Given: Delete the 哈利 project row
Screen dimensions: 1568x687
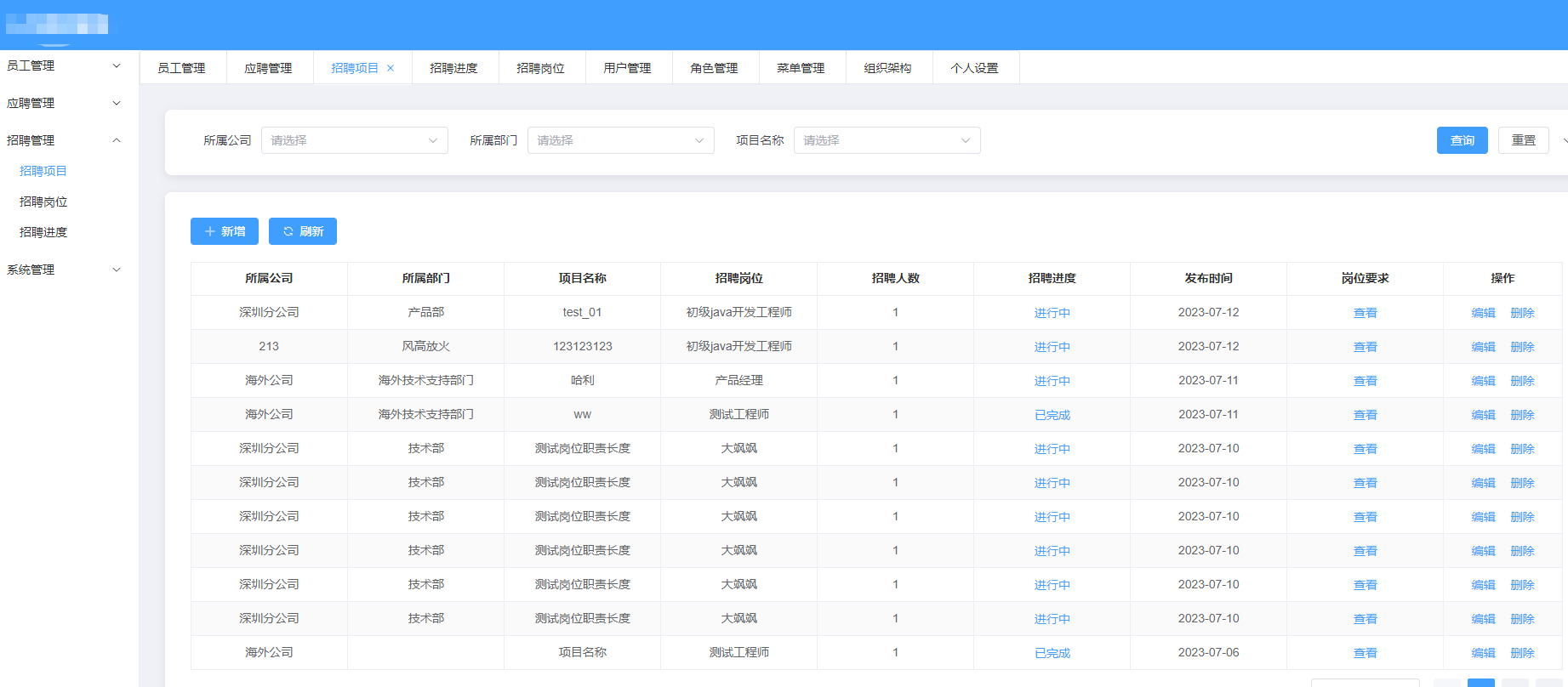Looking at the screenshot, I should 1523,381.
